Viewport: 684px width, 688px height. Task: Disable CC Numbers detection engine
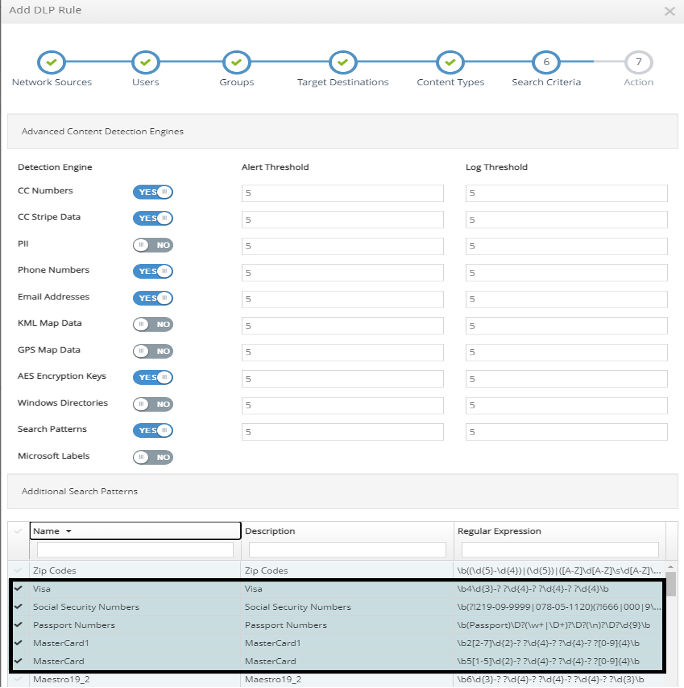pyautogui.click(x=153, y=192)
